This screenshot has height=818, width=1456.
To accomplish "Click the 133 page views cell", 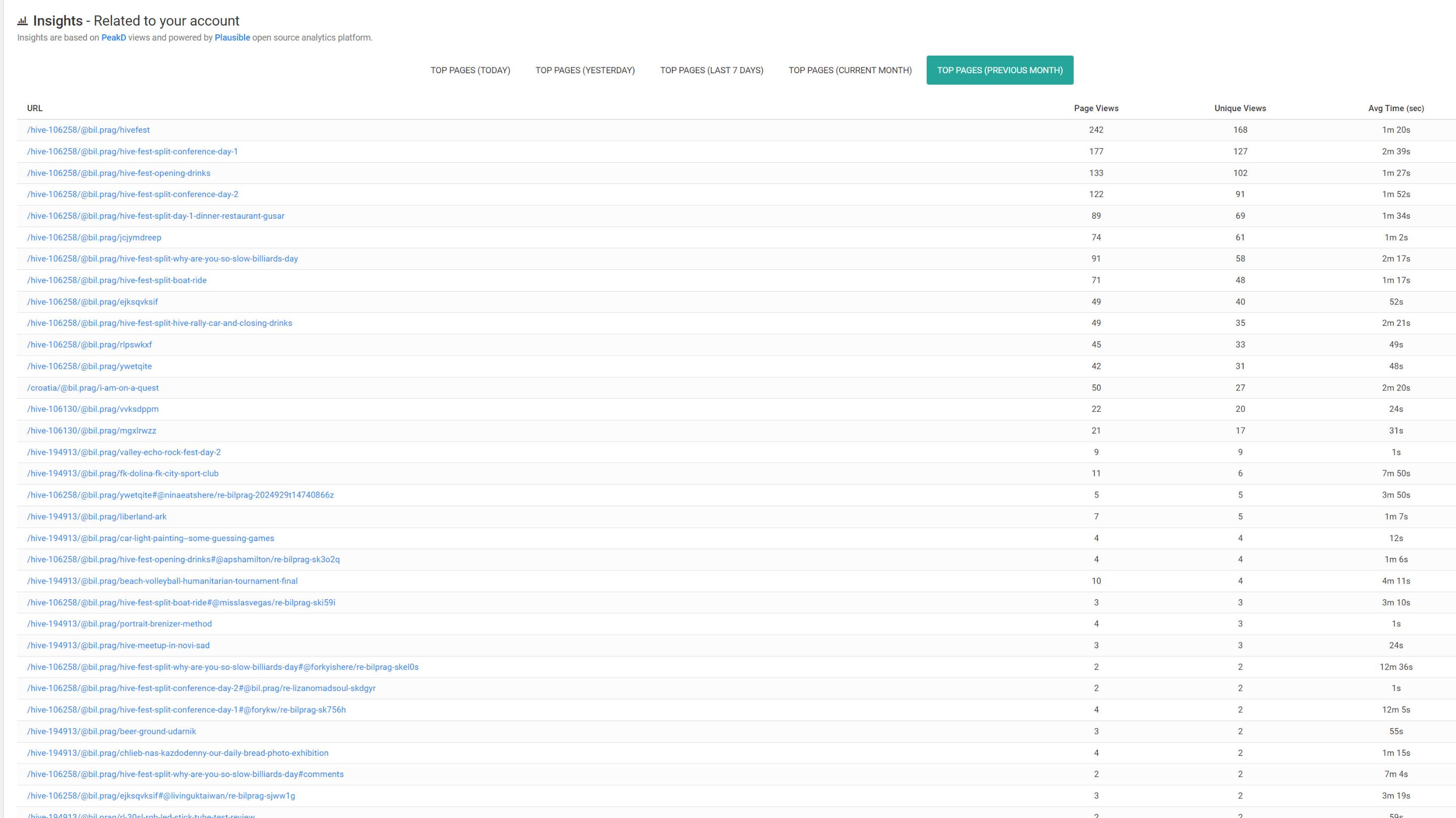I will tap(1096, 173).
